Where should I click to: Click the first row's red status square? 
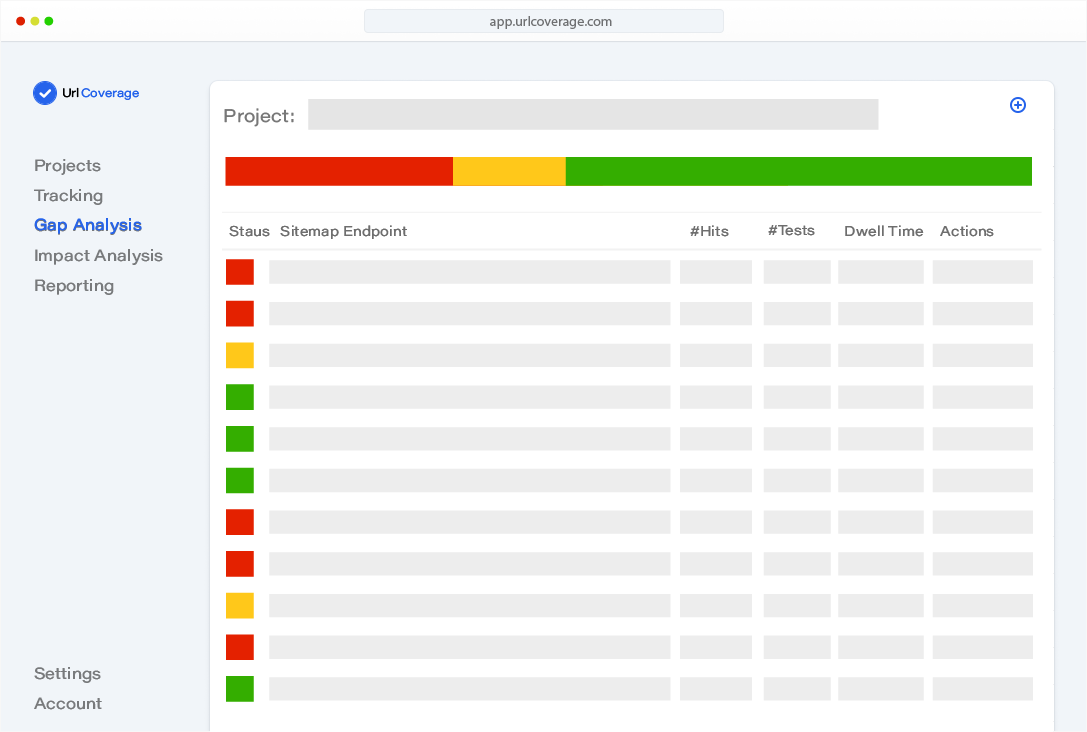240,272
